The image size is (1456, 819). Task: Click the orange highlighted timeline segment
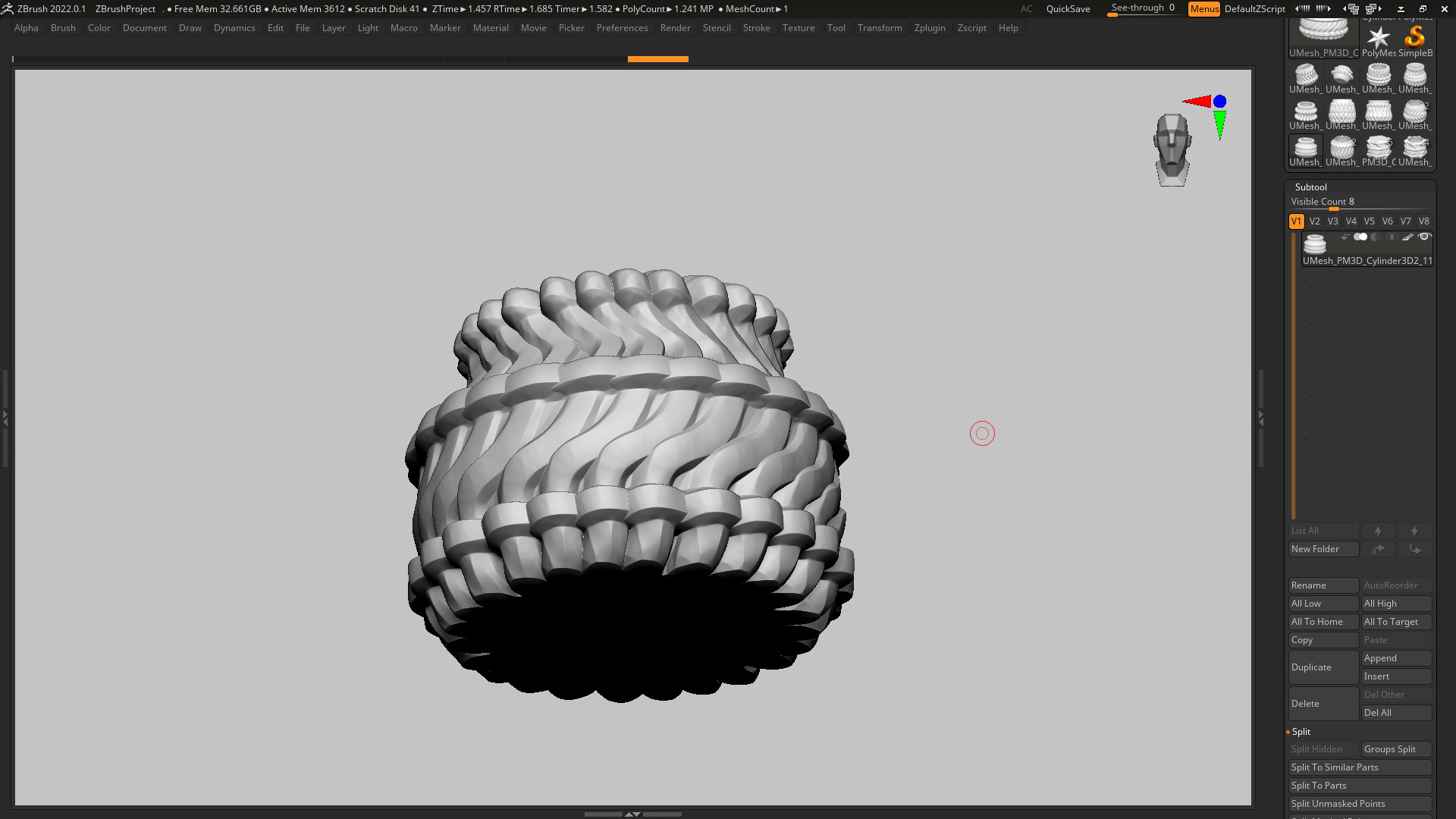[657, 58]
